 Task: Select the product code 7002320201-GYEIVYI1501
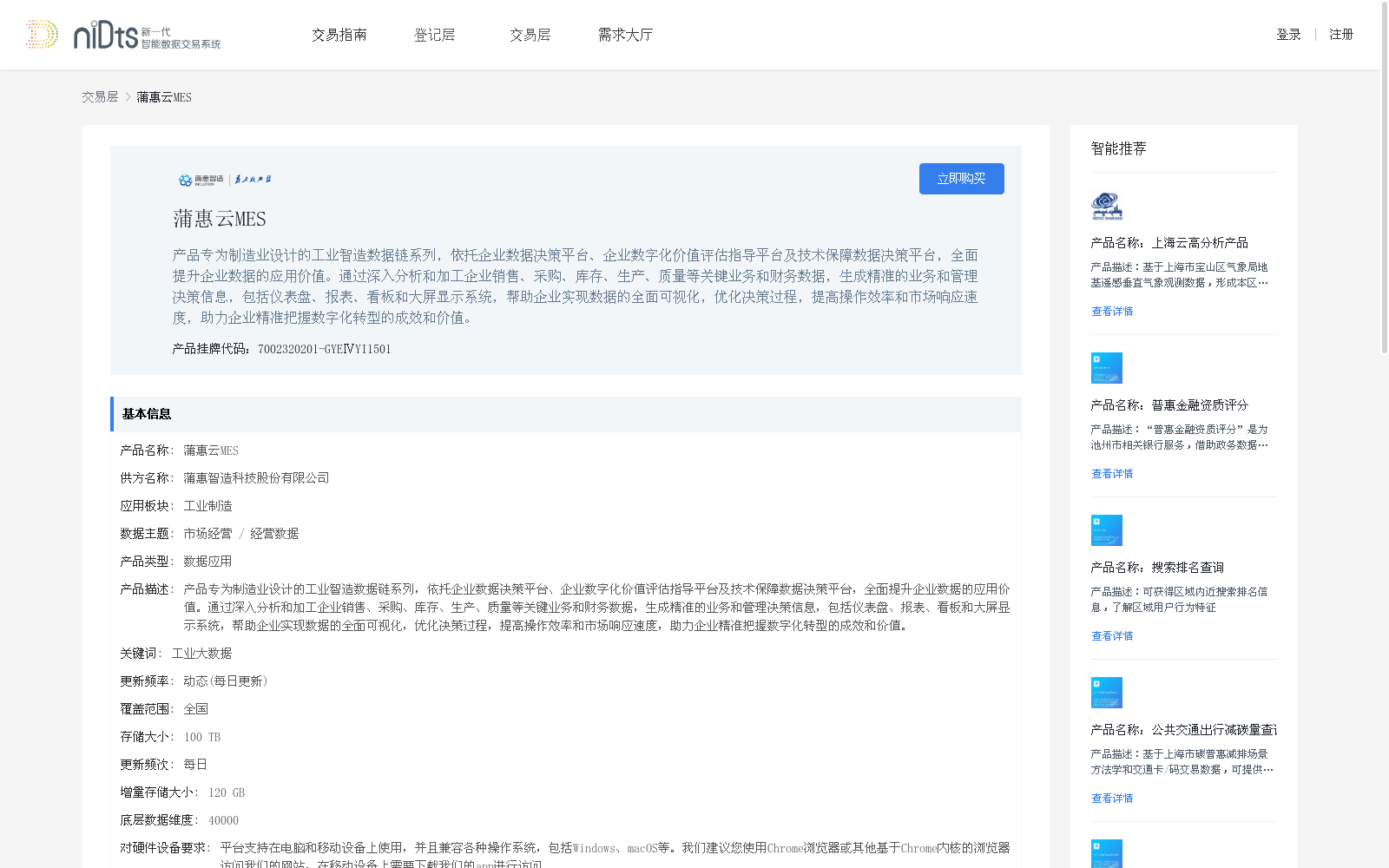pos(325,349)
